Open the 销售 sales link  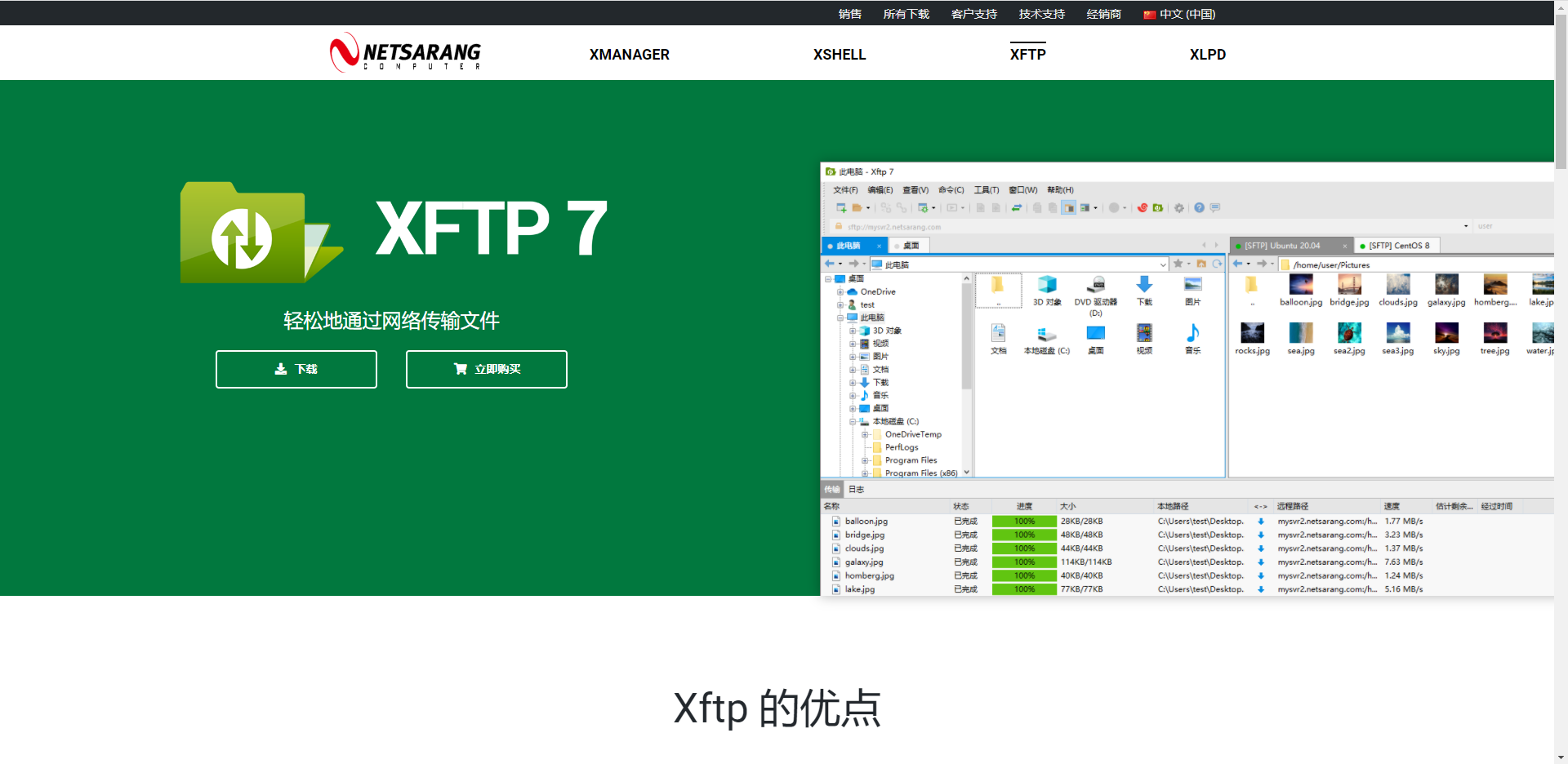(850, 14)
